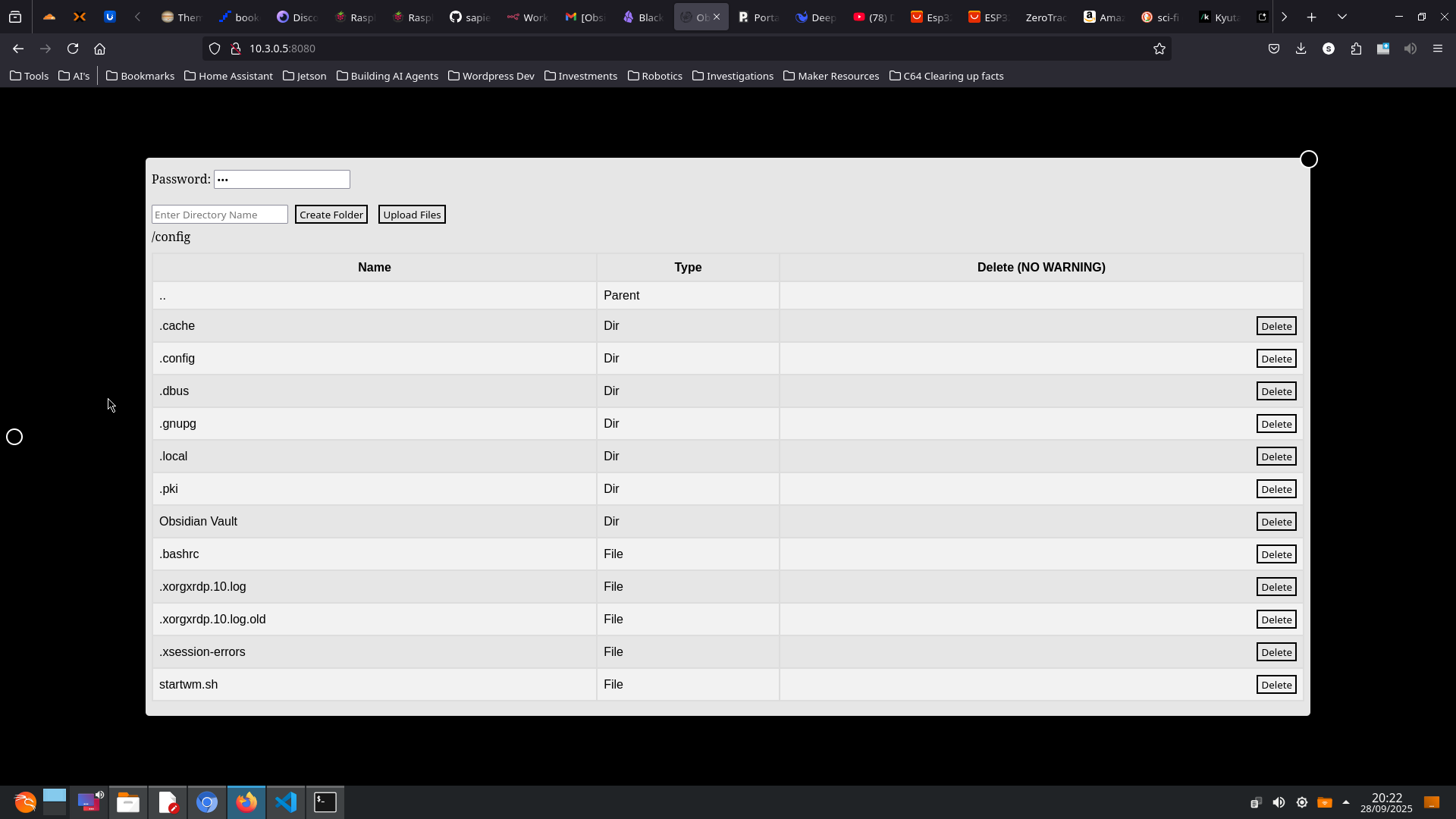Click the Create Folder button
Image resolution: width=1456 pixels, height=819 pixels.
tap(331, 215)
